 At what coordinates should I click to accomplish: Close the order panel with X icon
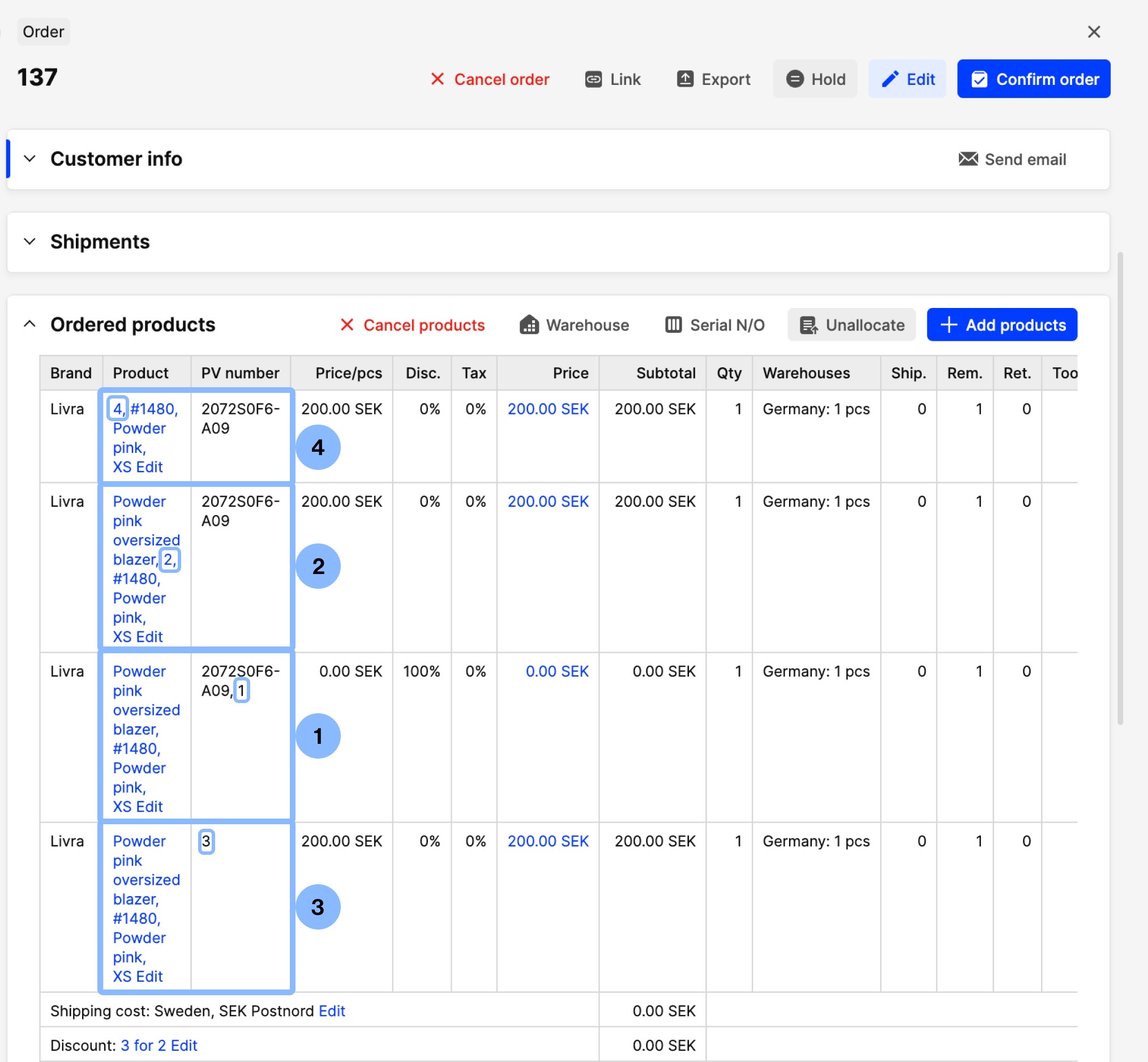pyautogui.click(x=1094, y=32)
